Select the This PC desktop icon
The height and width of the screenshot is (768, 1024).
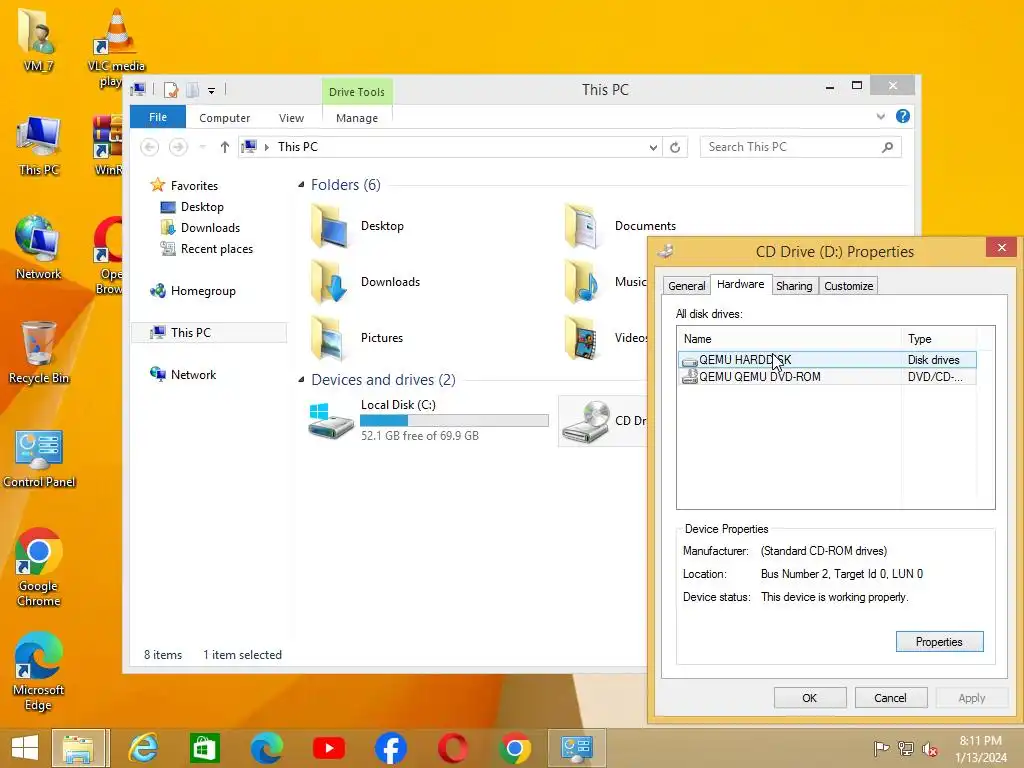click(39, 145)
